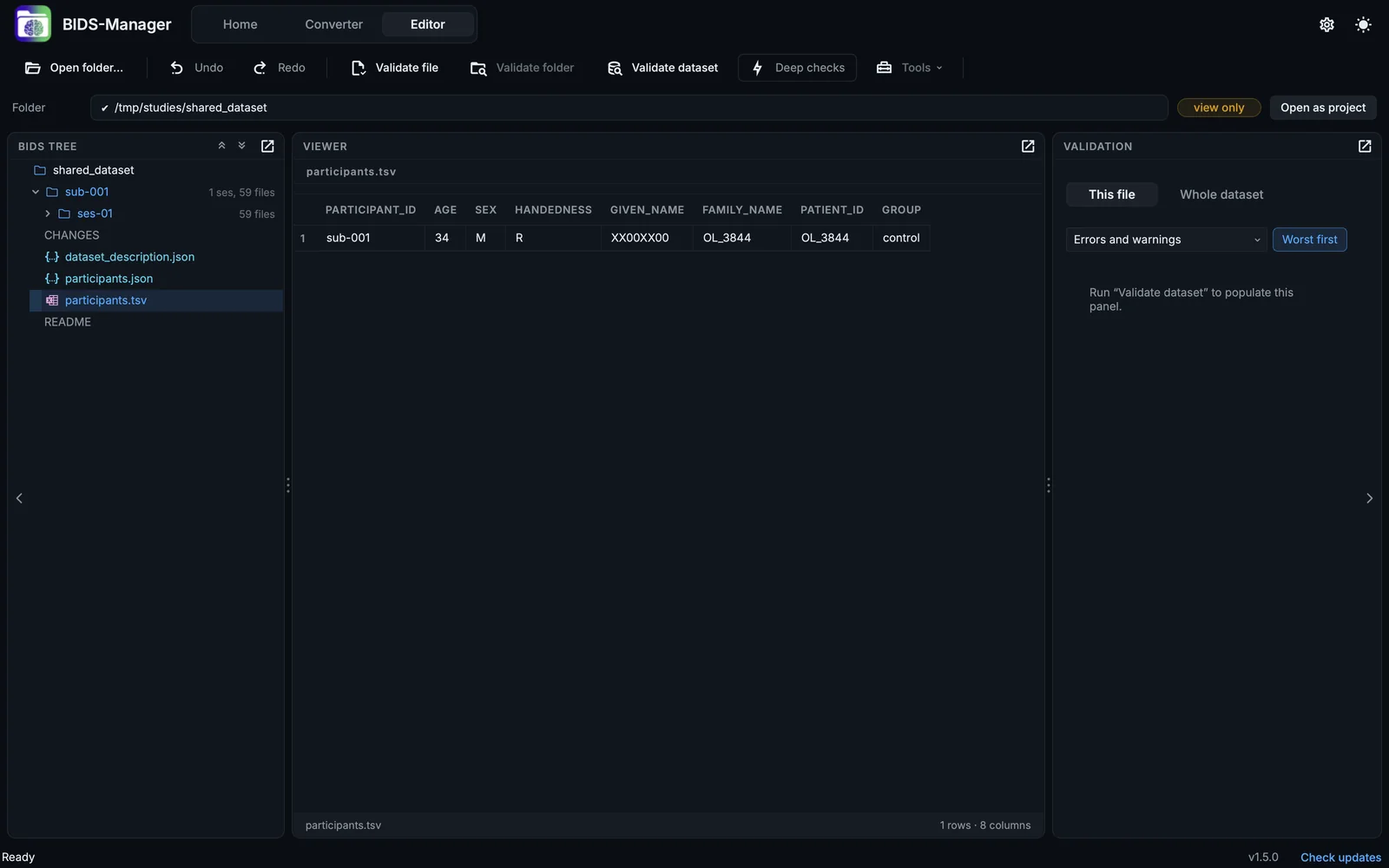The height and width of the screenshot is (868, 1389).
Task: Switch to the Converter tab
Action: pos(334,24)
